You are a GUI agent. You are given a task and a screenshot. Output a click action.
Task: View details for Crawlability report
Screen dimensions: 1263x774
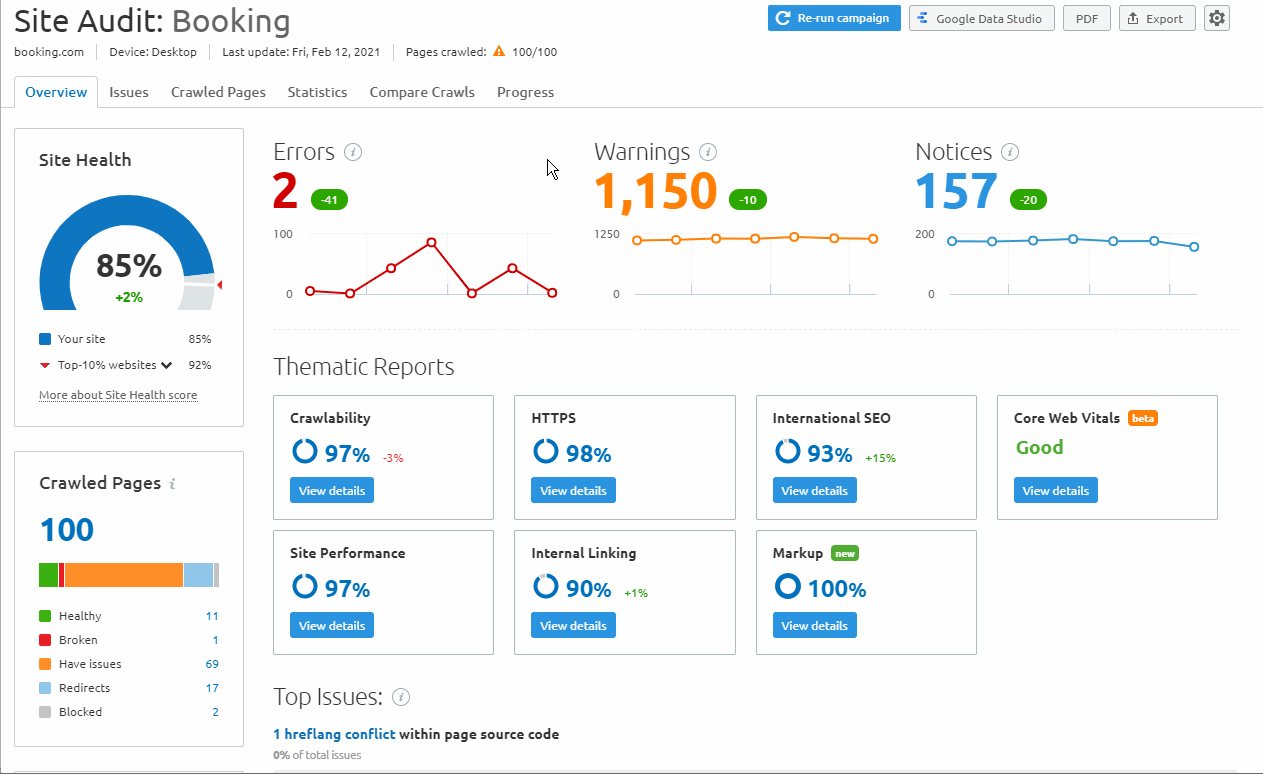click(332, 491)
